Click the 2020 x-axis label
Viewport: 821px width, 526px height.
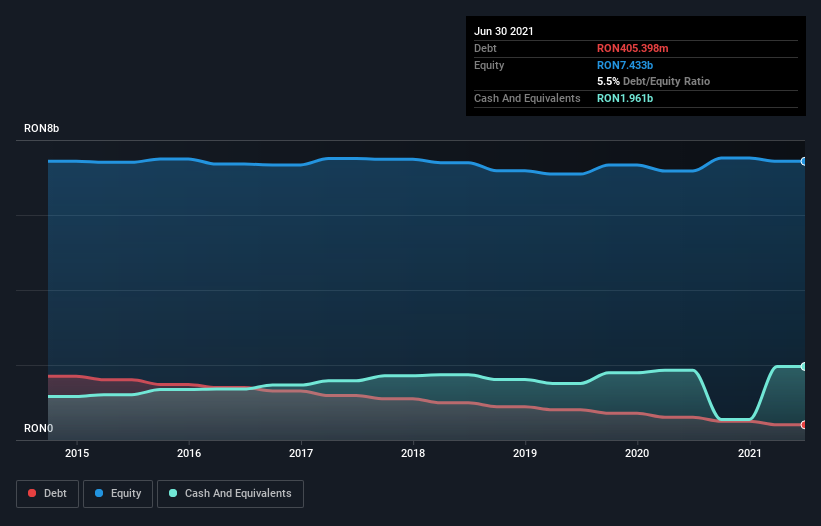[x=637, y=453]
